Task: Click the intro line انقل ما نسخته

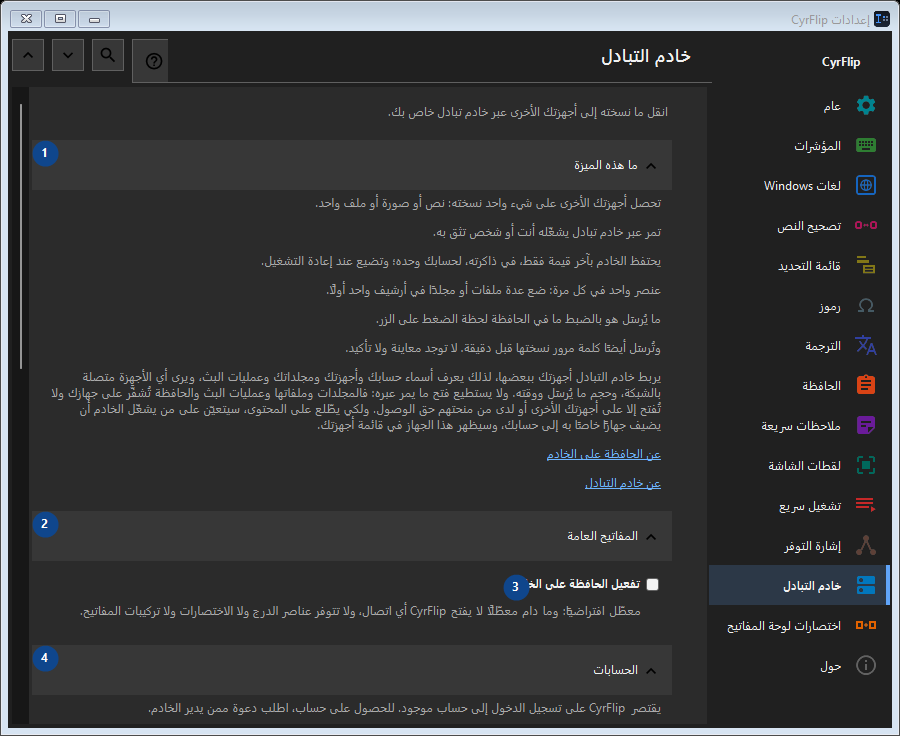Action: click(527, 112)
